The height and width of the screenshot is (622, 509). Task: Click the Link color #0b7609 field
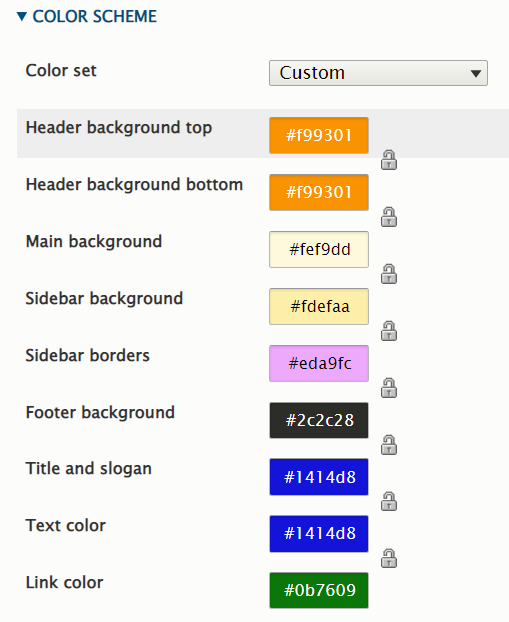tap(319, 590)
